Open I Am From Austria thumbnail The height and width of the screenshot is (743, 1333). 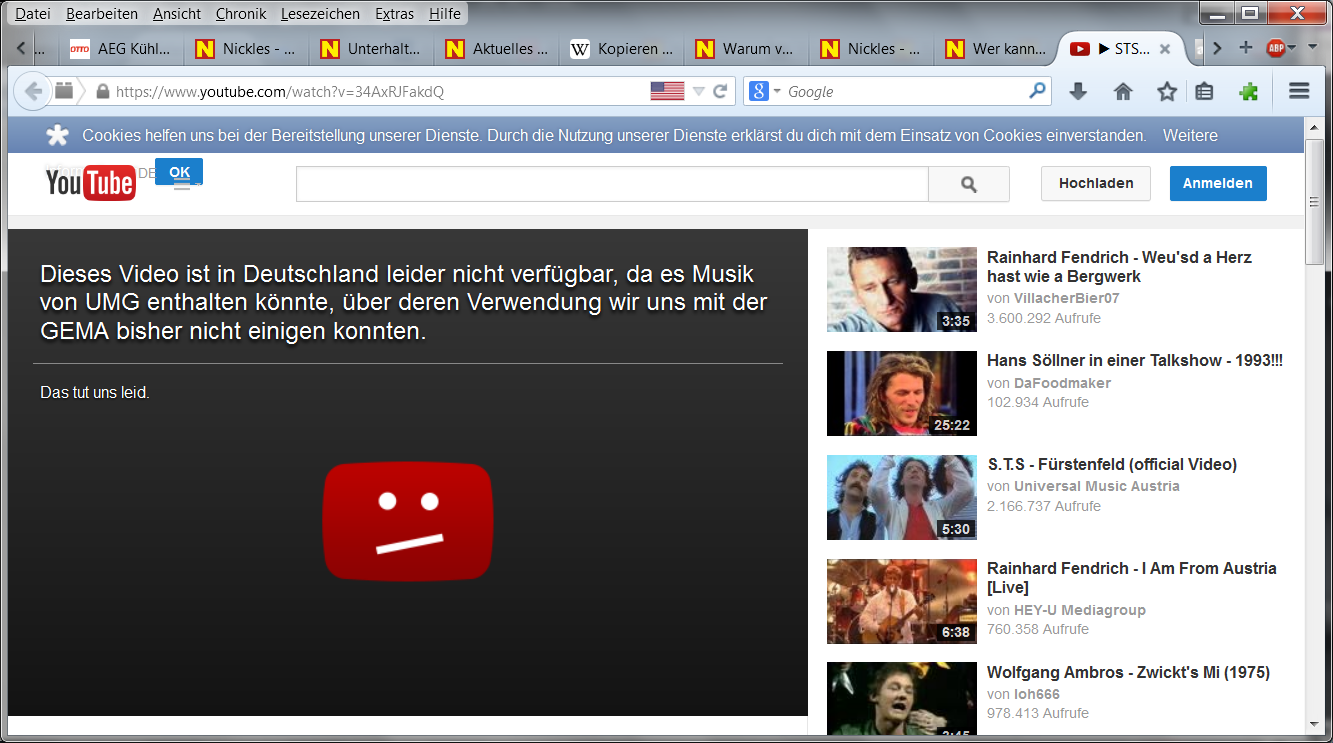tap(902, 601)
